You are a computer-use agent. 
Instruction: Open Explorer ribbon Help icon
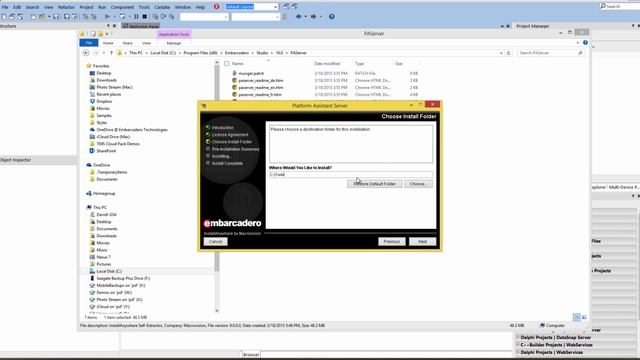click(x=585, y=42)
